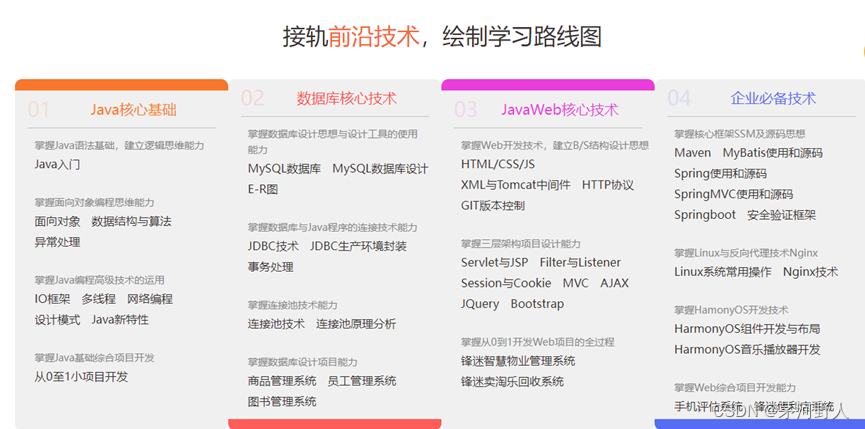Click the 'Java新特性' topic

click(x=120, y=320)
